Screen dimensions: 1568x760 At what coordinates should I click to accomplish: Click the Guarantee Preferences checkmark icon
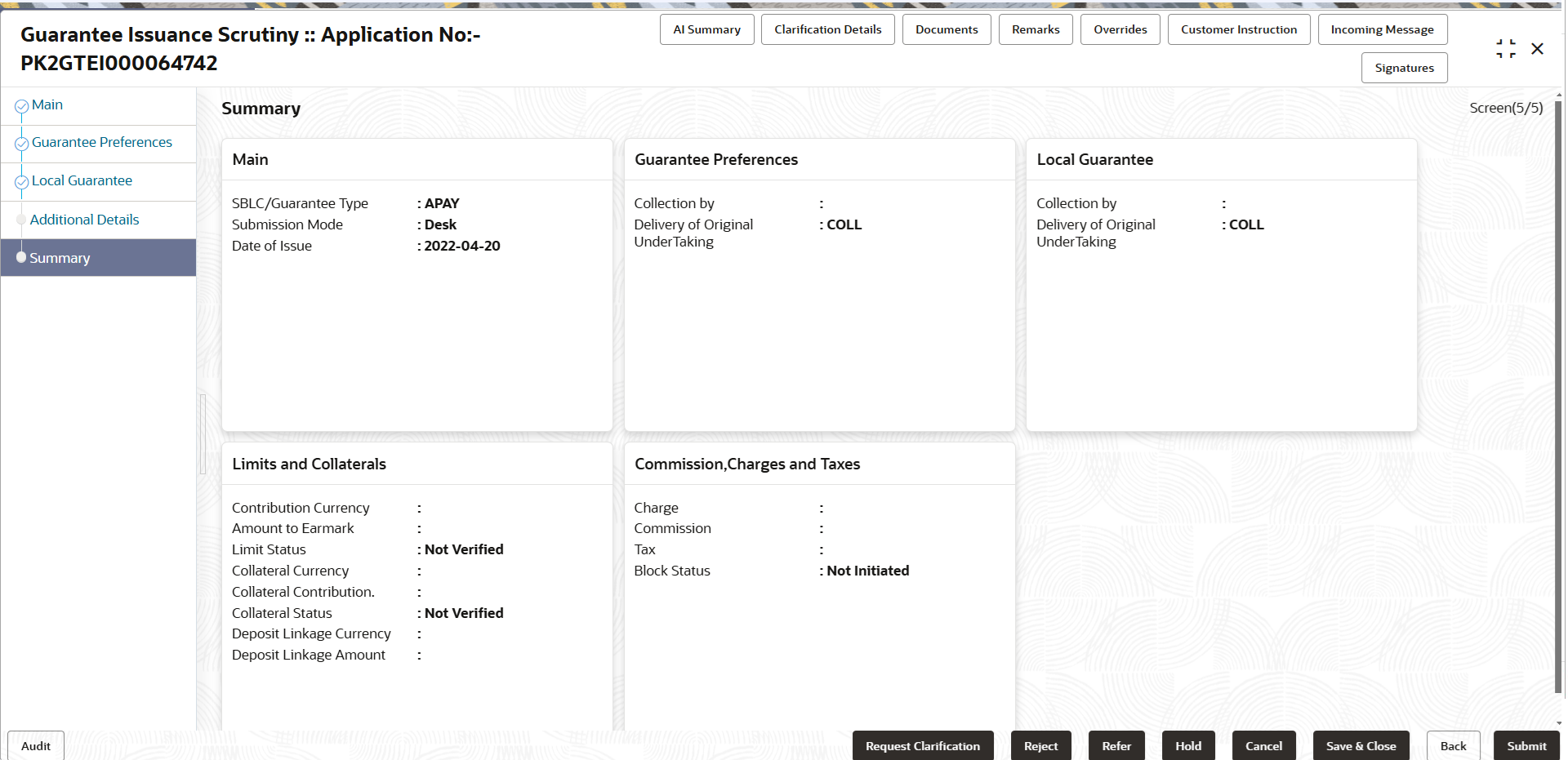point(22,144)
